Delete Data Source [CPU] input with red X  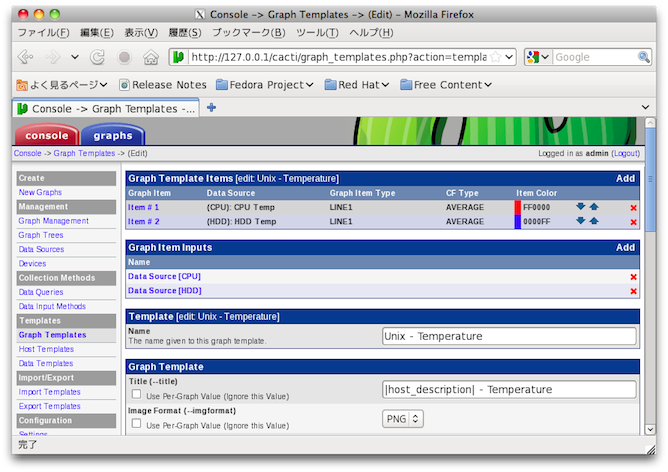[x=633, y=276]
